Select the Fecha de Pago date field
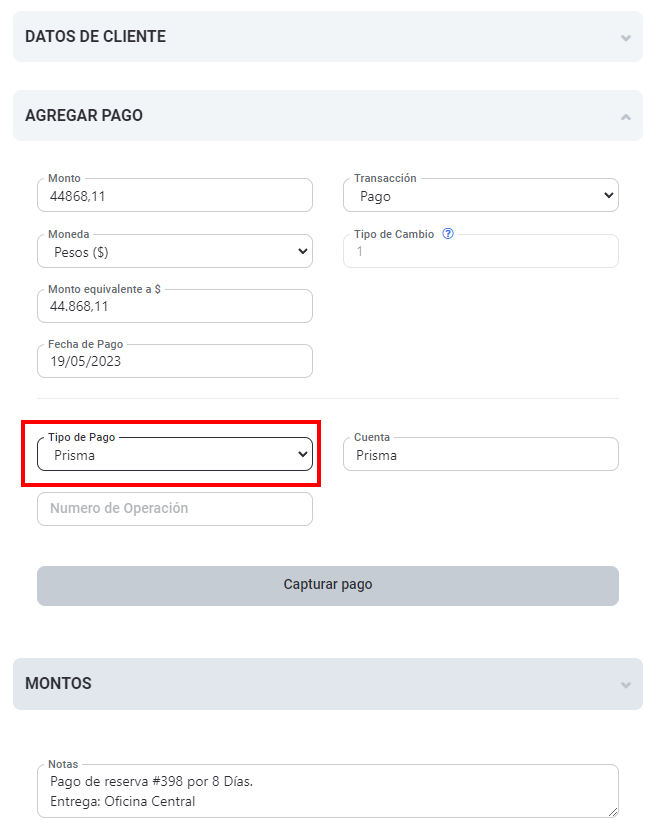Screen dimensions: 658x825 [x=175, y=362]
